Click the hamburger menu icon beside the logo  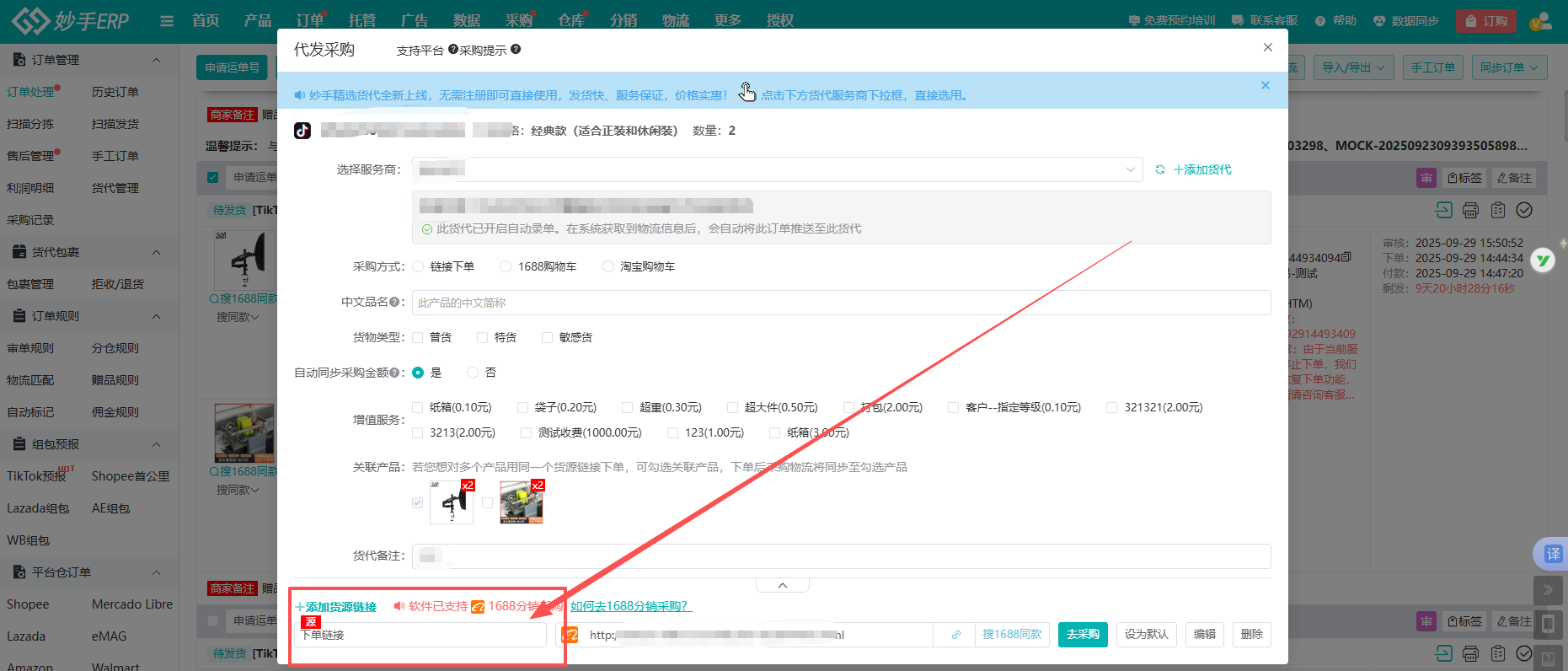click(x=167, y=21)
